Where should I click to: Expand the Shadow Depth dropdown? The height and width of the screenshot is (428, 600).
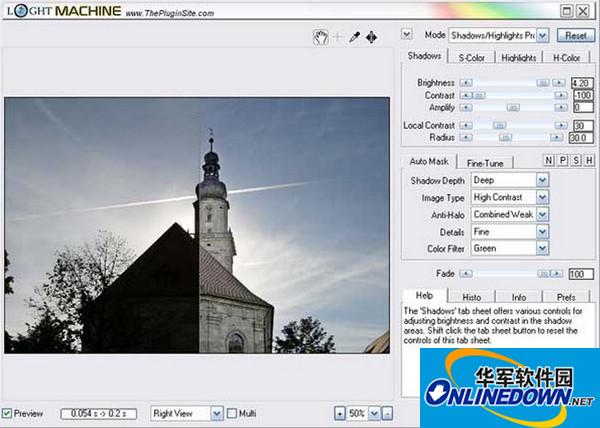[x=543, y=180]
